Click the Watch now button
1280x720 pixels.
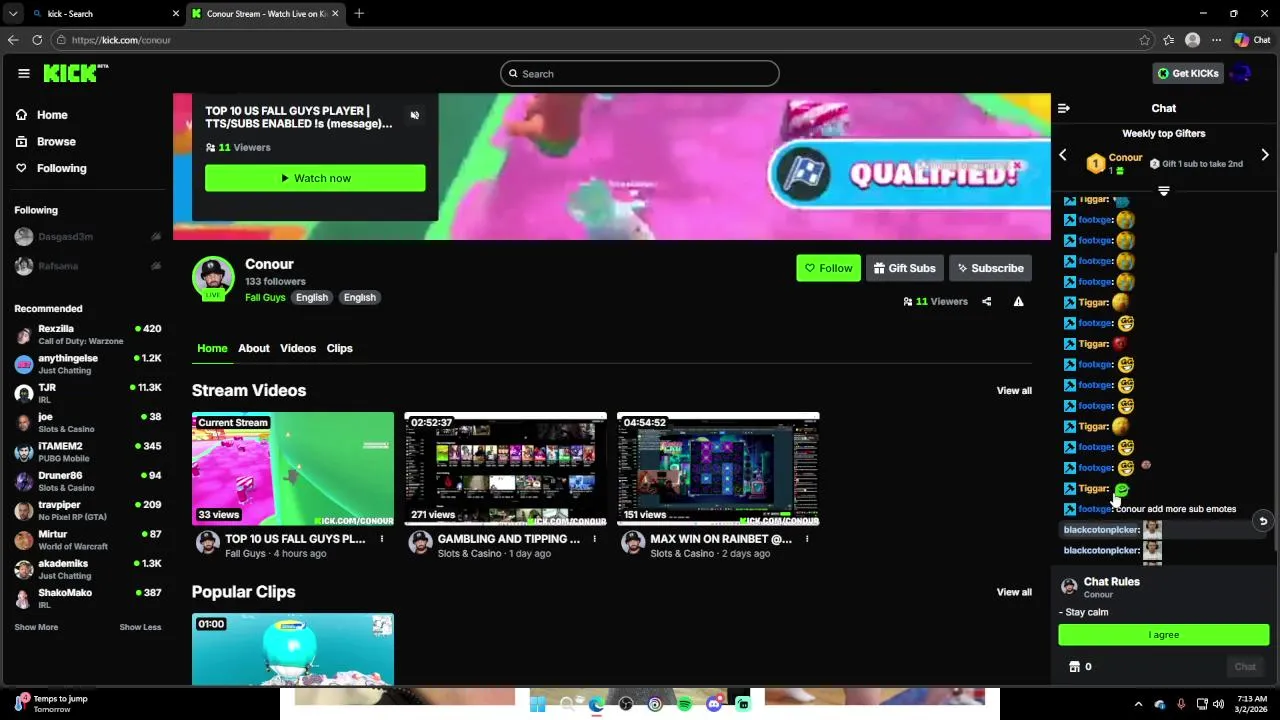[315, 178]
